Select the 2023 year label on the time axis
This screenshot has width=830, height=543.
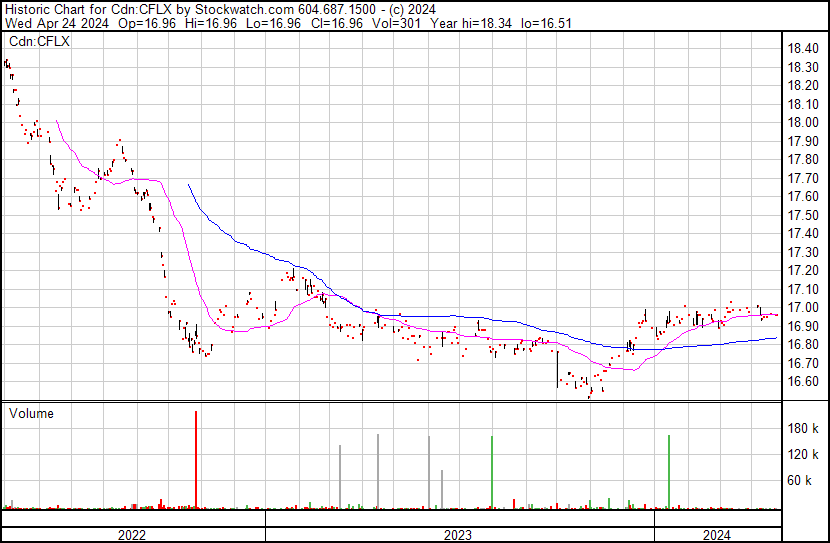pyautogui.click(x=458, y=535)
